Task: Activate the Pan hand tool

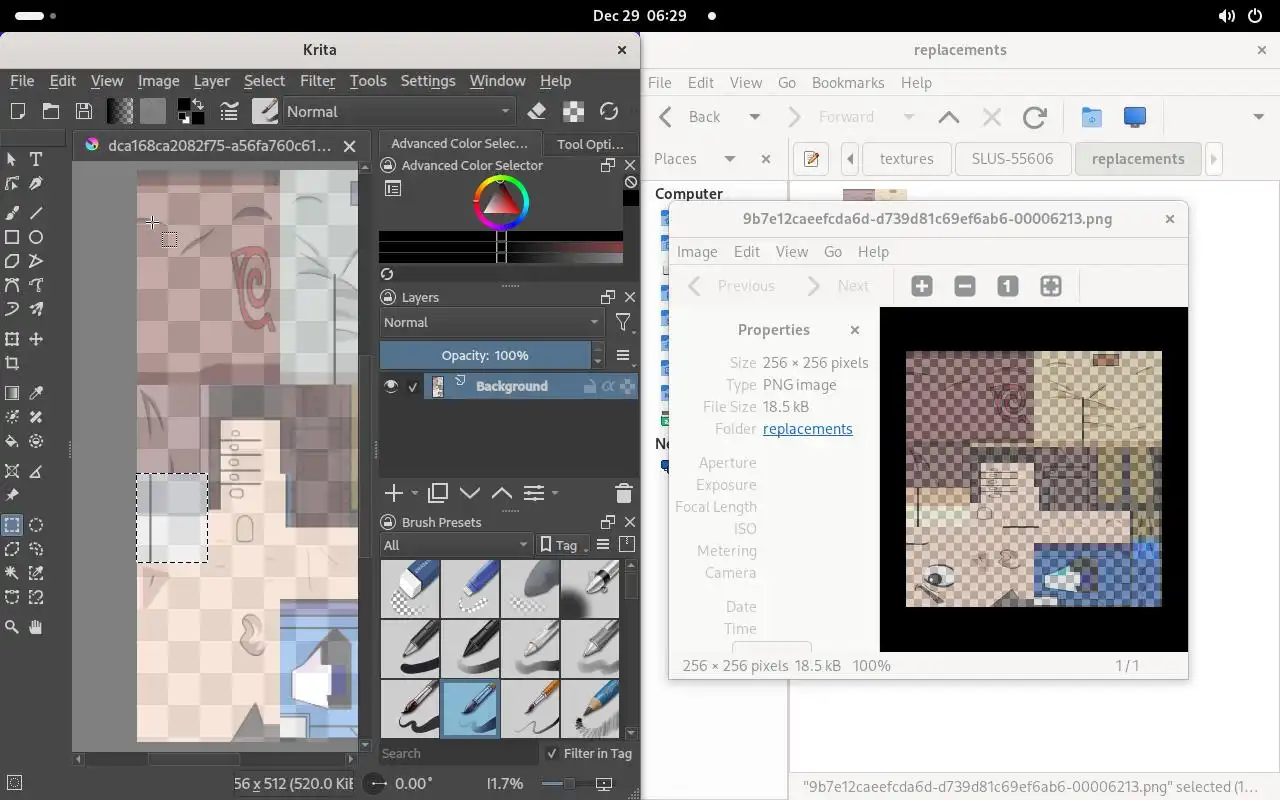Action: (x=36, y=627)
